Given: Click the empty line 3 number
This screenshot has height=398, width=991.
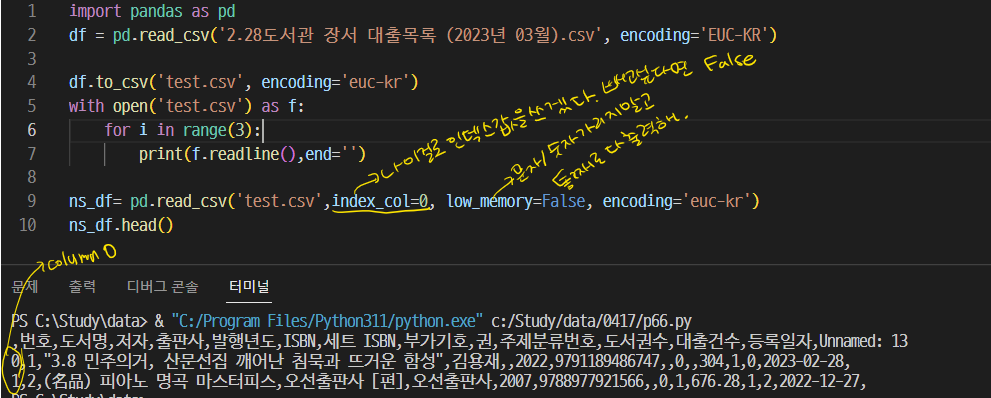Looking at the screenshot, I should pos(32,59).
